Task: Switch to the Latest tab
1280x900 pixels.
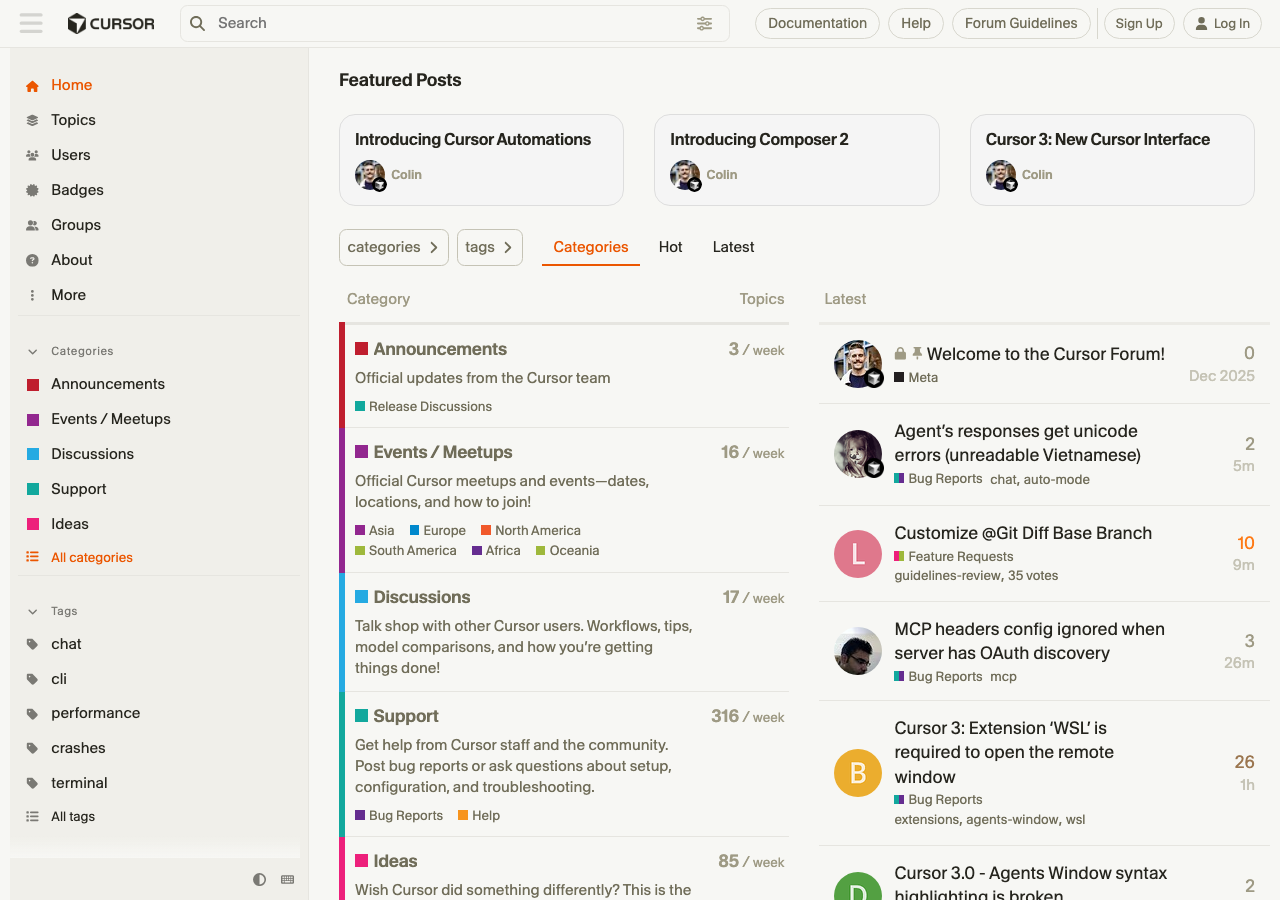Action: [x=733, y=247]
